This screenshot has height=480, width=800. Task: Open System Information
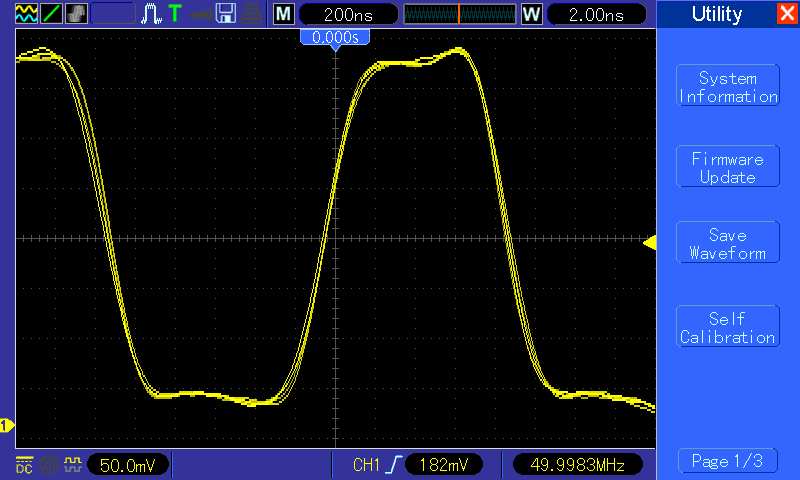click(728, 86)
